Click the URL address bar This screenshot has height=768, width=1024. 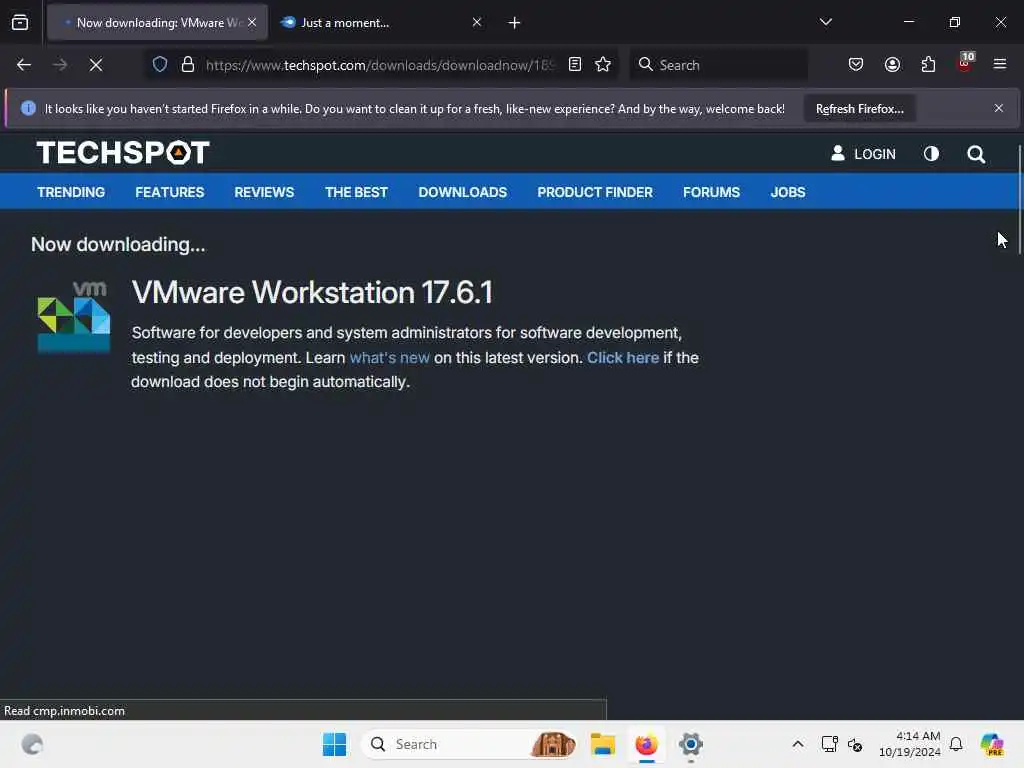380,65
